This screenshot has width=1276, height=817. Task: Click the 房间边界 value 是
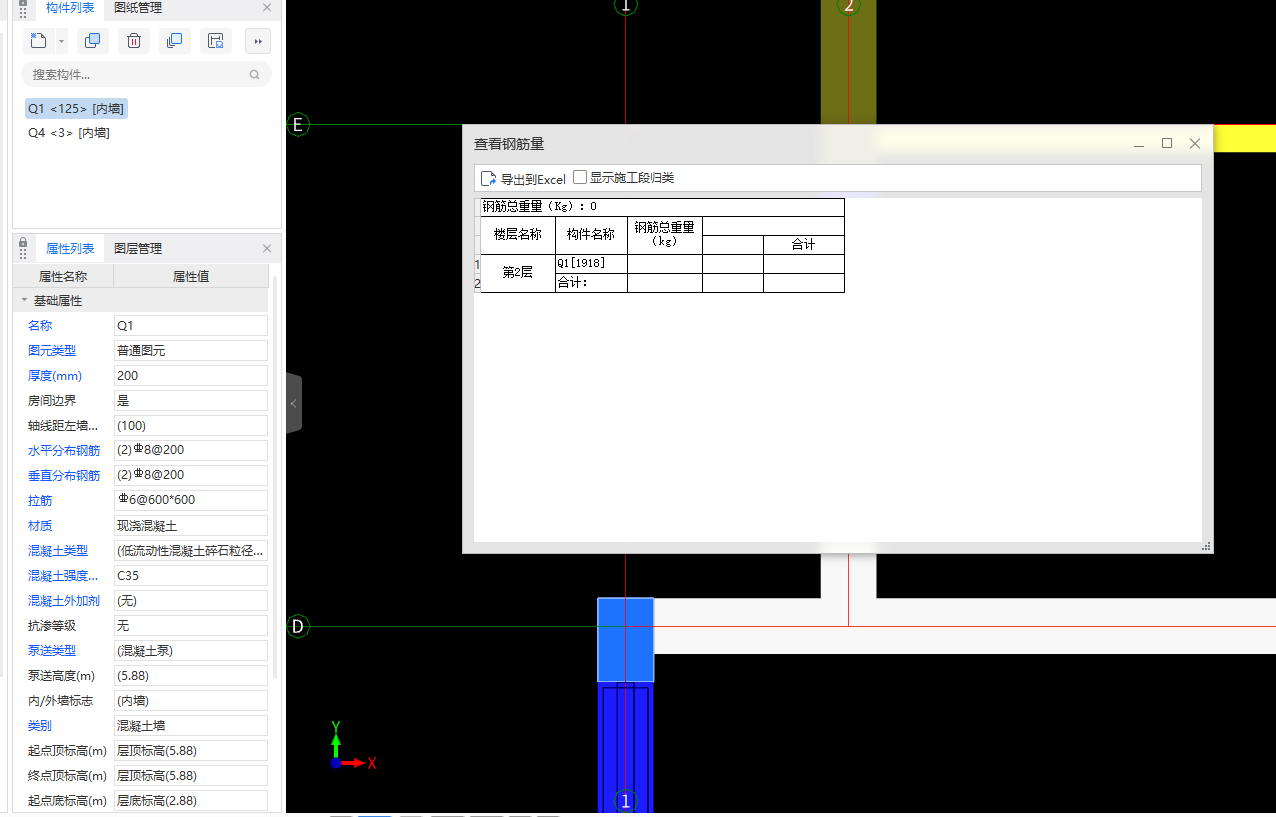click(x=191, y=400)
